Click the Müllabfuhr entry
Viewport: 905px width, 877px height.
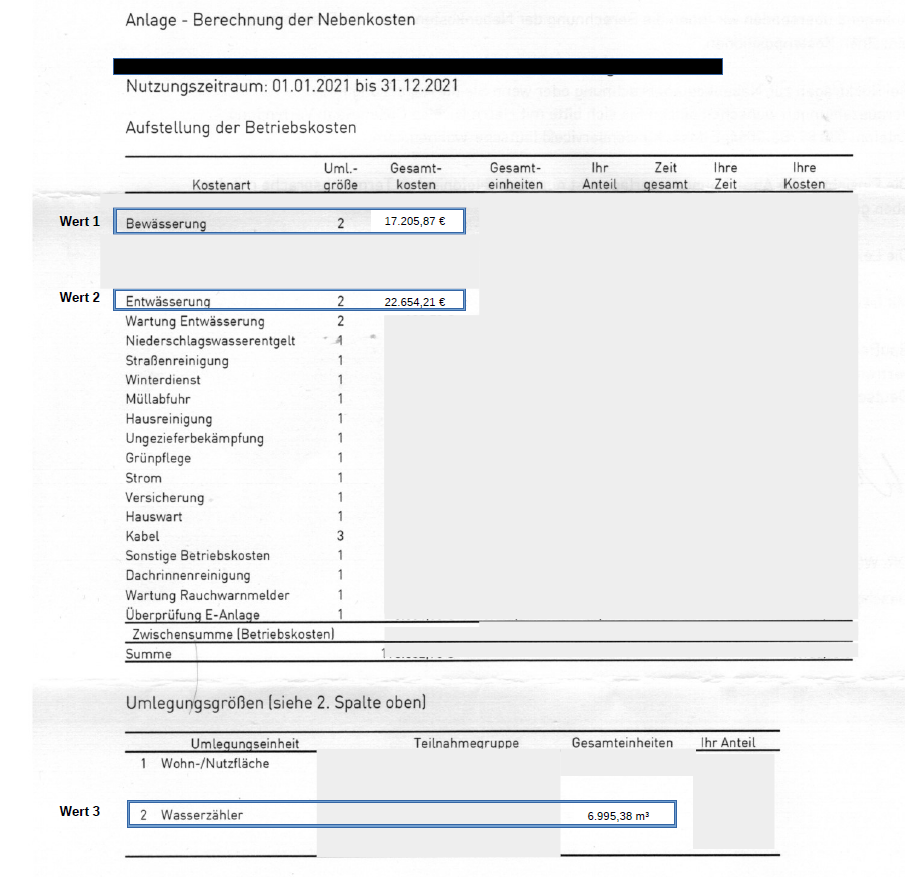[x=158, y=399]
